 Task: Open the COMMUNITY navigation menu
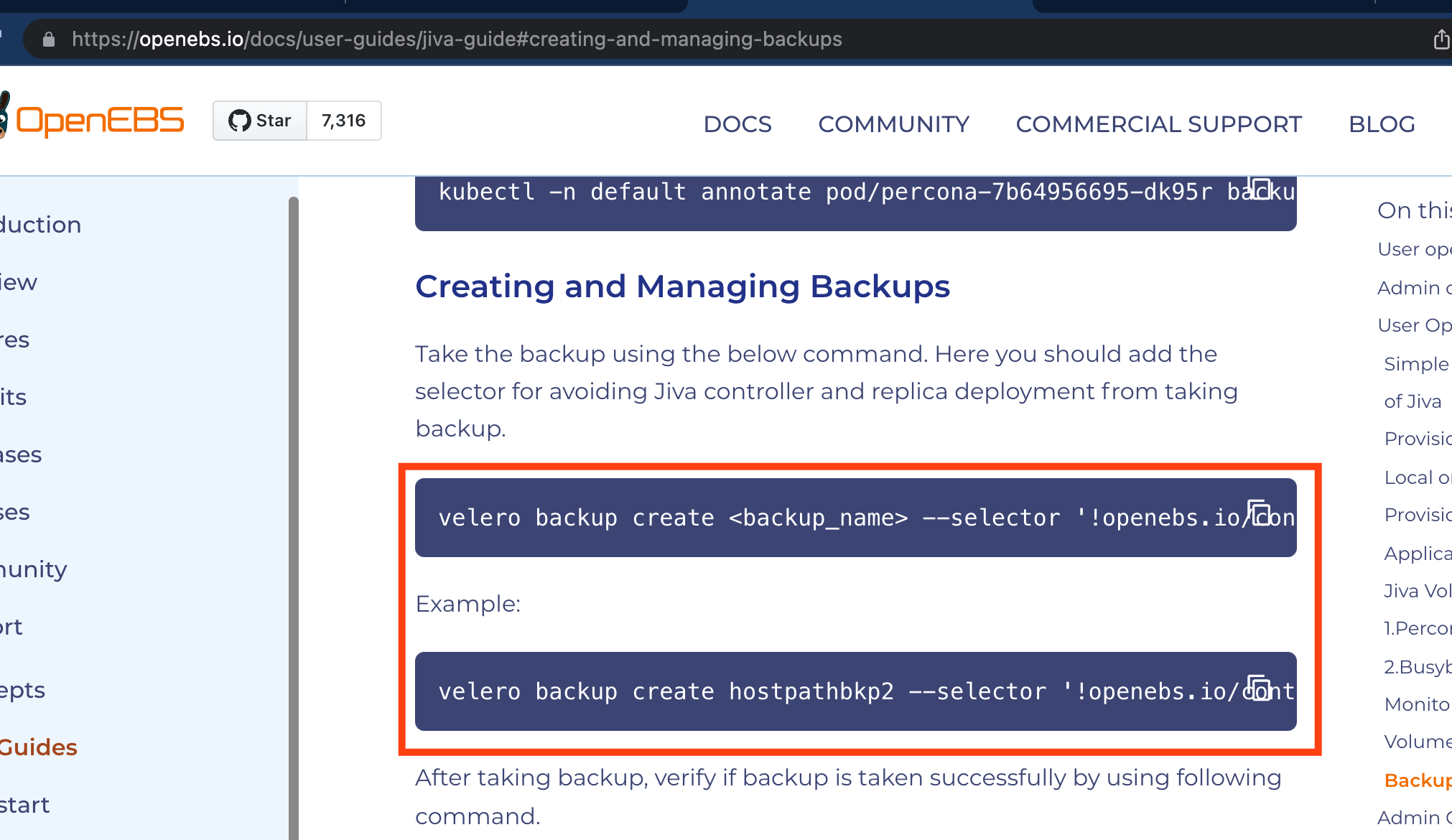tap(893, 123)
